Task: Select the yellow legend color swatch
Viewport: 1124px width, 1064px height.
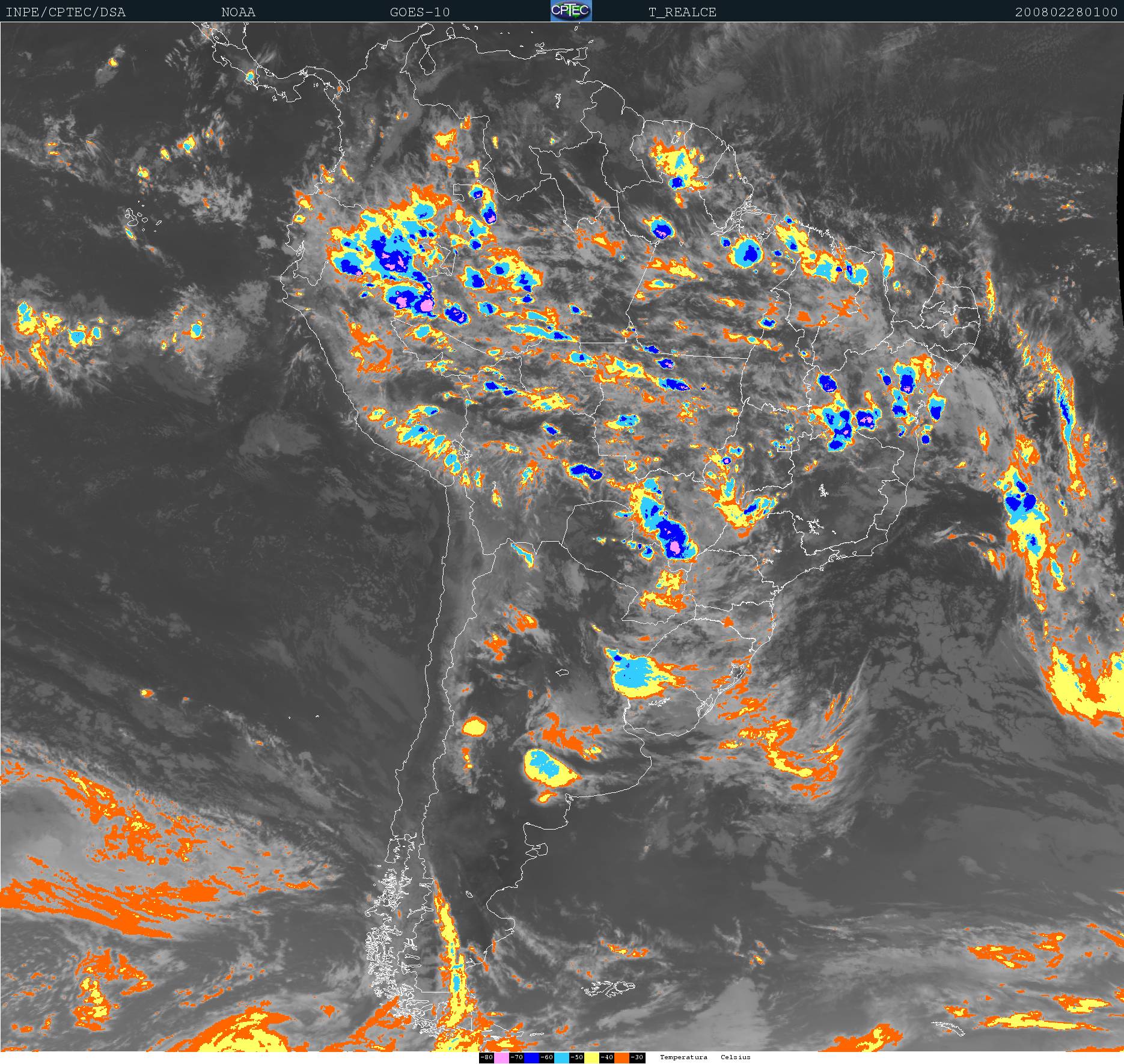Action: (x=591, y=1057)
